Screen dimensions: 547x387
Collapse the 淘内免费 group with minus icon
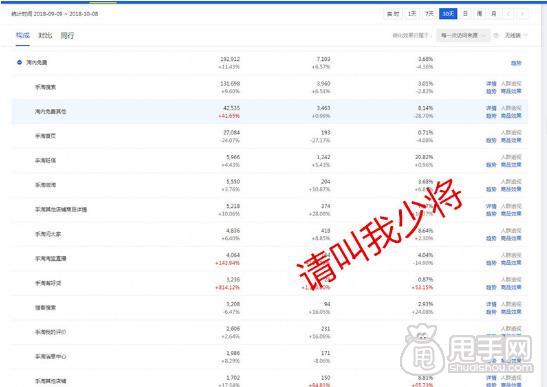pos(20,62)
